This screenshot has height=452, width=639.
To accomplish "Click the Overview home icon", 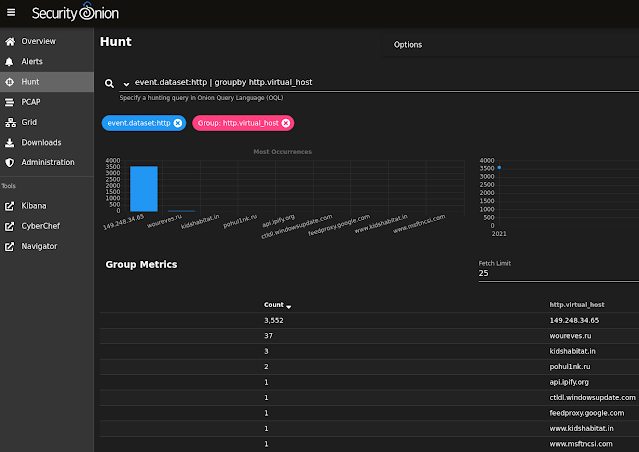I will point(10,42).
